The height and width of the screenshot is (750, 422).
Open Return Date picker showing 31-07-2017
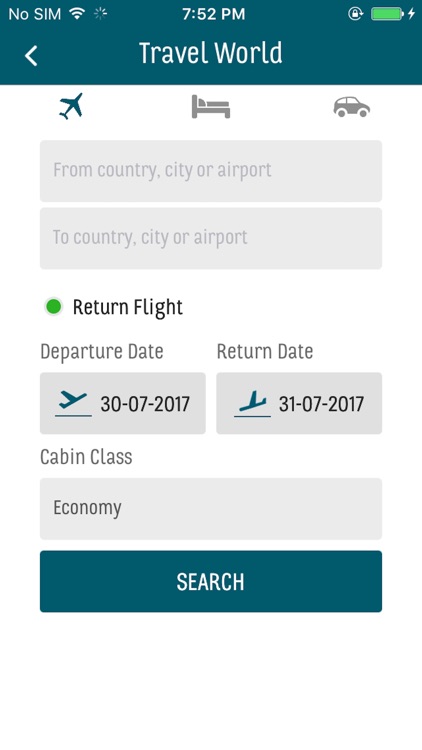(x=299, y=403)
